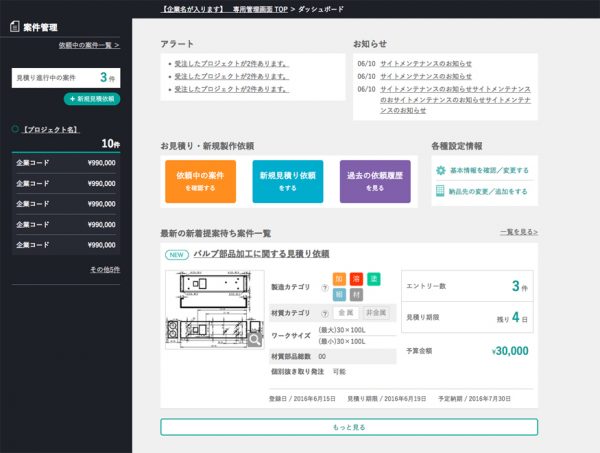Open 依頼中の案件一覧 from the sidebar
The height and width of the screenshot is (453, 600).
(88, 45)
